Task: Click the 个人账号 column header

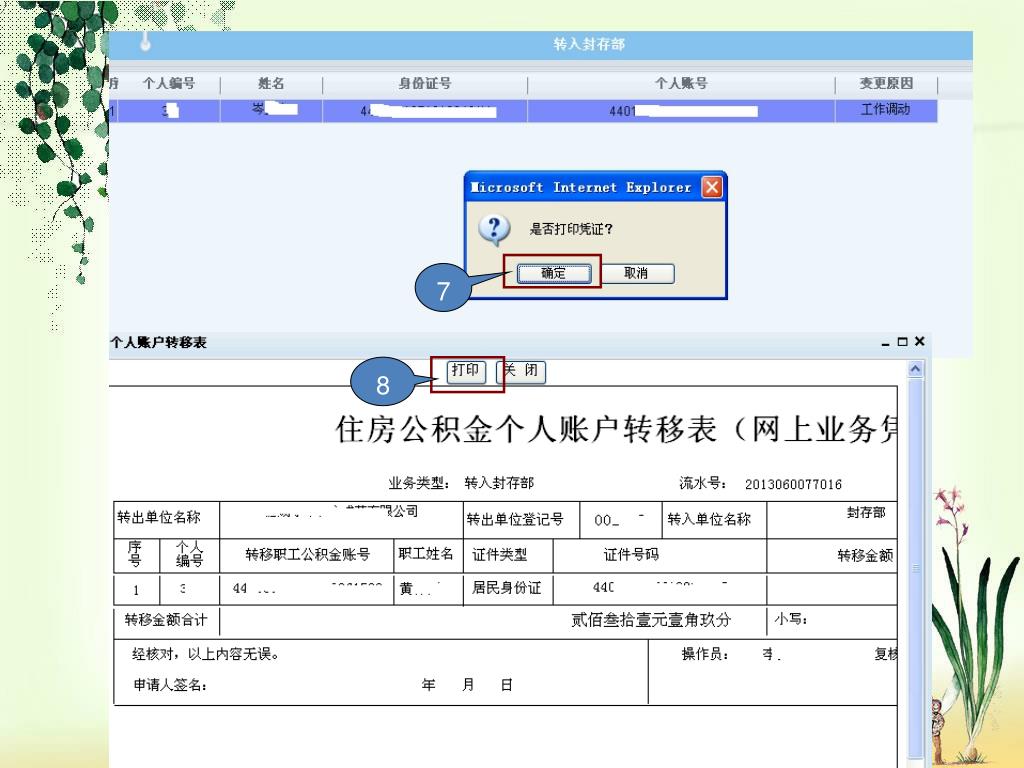Action: [681, 83]
